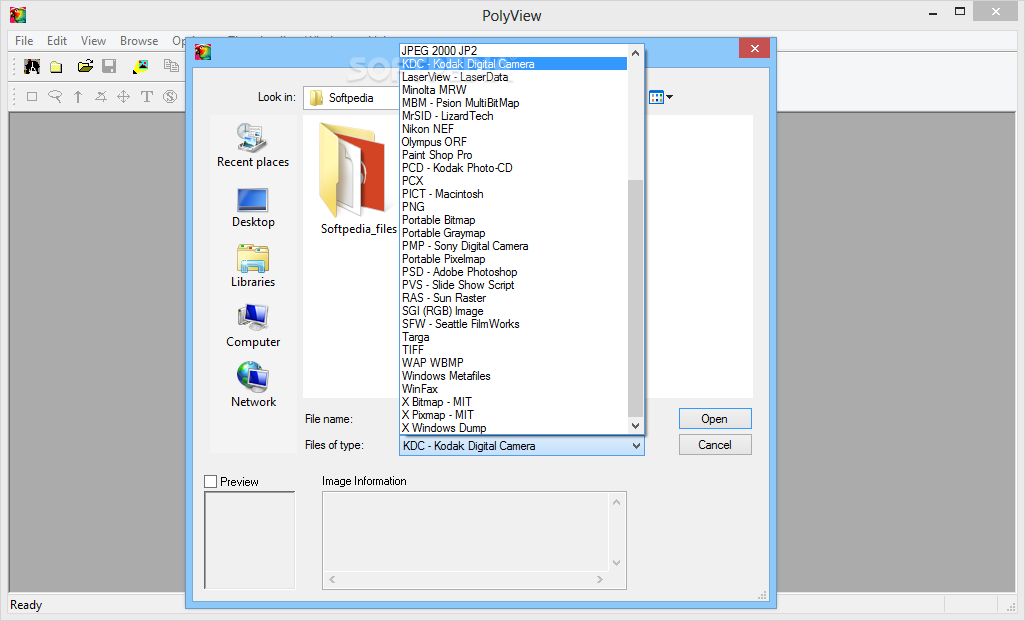The image size is (1025, 621).
Task: Open the view menu icon dropdown
Action: pyautogui.click(x=661, y=97)
